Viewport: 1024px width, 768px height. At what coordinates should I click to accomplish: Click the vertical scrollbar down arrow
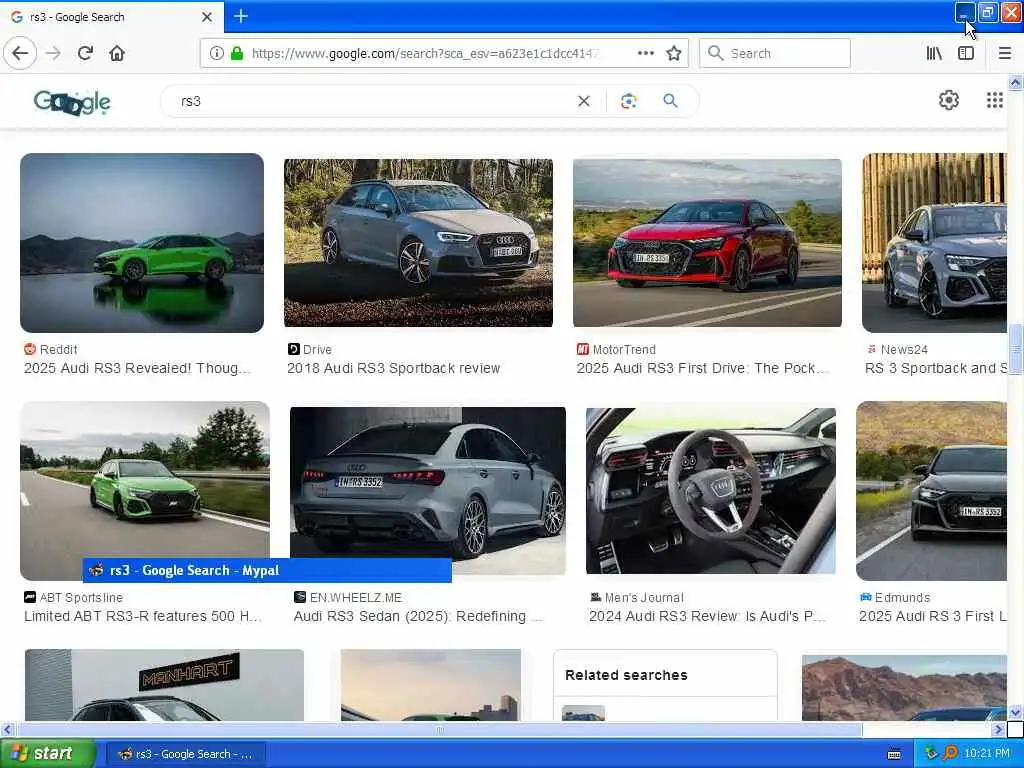tap(1015, 712)
